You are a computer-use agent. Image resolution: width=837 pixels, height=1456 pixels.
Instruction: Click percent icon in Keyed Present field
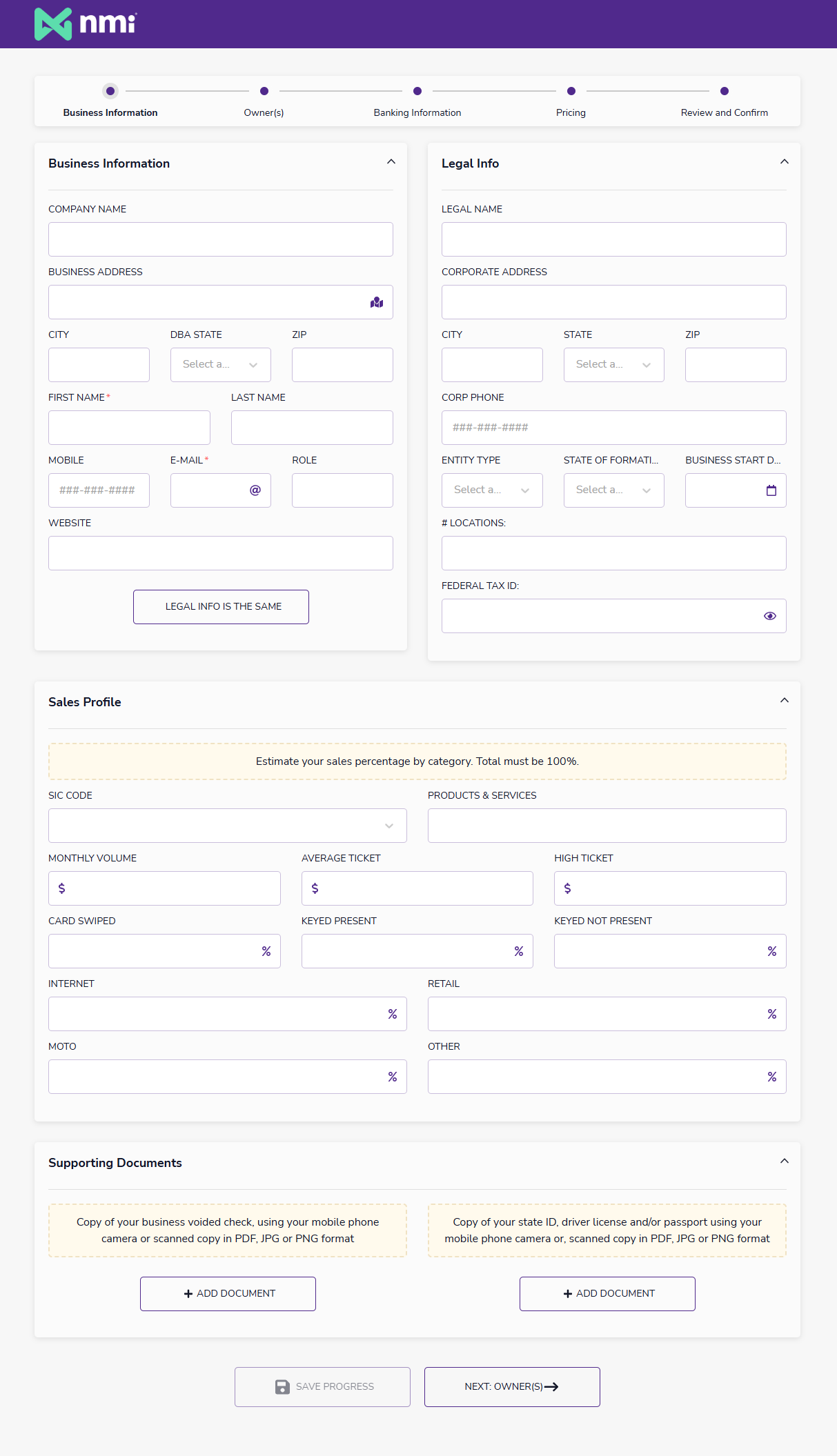pyautogui.click(x=519, y=951)
